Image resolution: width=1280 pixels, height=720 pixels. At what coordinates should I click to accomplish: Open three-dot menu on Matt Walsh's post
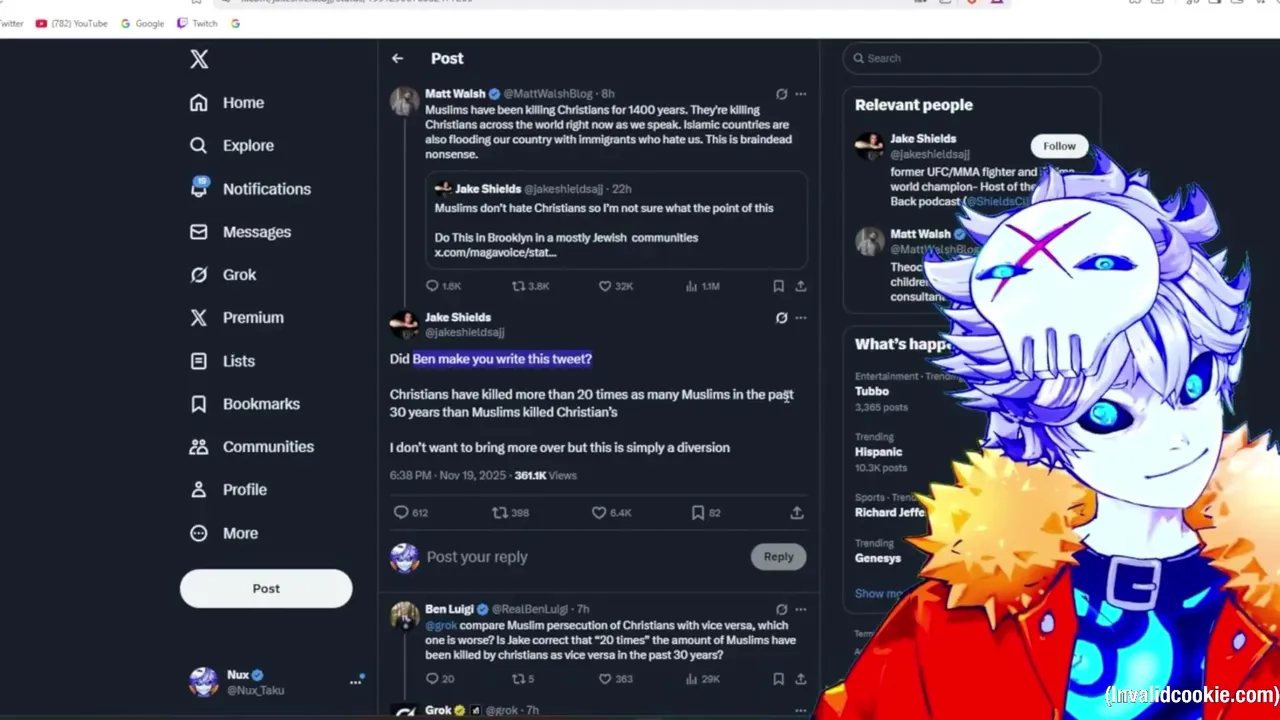(x=800, y=94)
